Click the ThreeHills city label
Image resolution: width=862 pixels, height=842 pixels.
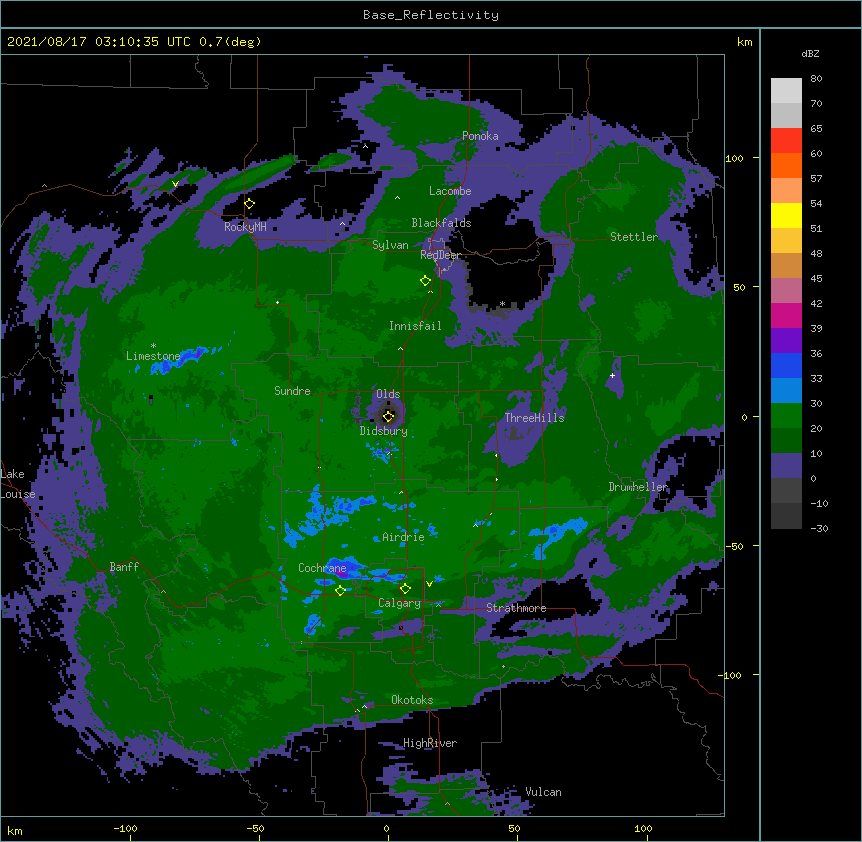(x=534, y=418)
